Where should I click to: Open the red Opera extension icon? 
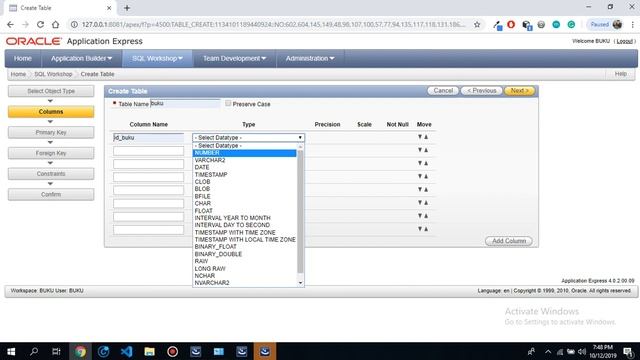[x=511, y=24]
